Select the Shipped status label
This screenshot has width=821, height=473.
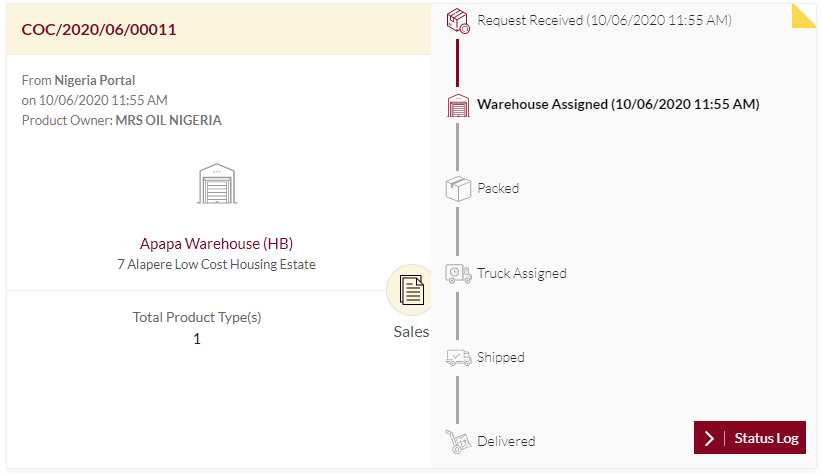pos(501,357)
